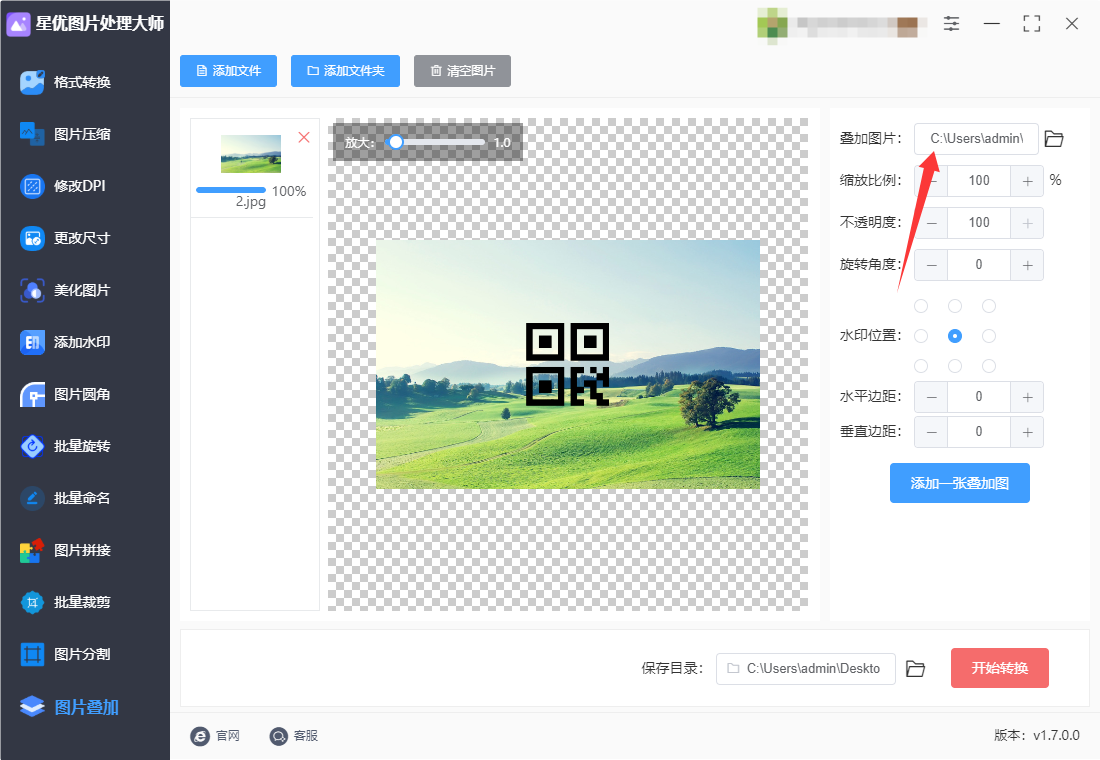This screenshot has height=760, width=1100.
Task: Open the 批量裁剪 batch crop tool
Action: [x=65, y=602]
